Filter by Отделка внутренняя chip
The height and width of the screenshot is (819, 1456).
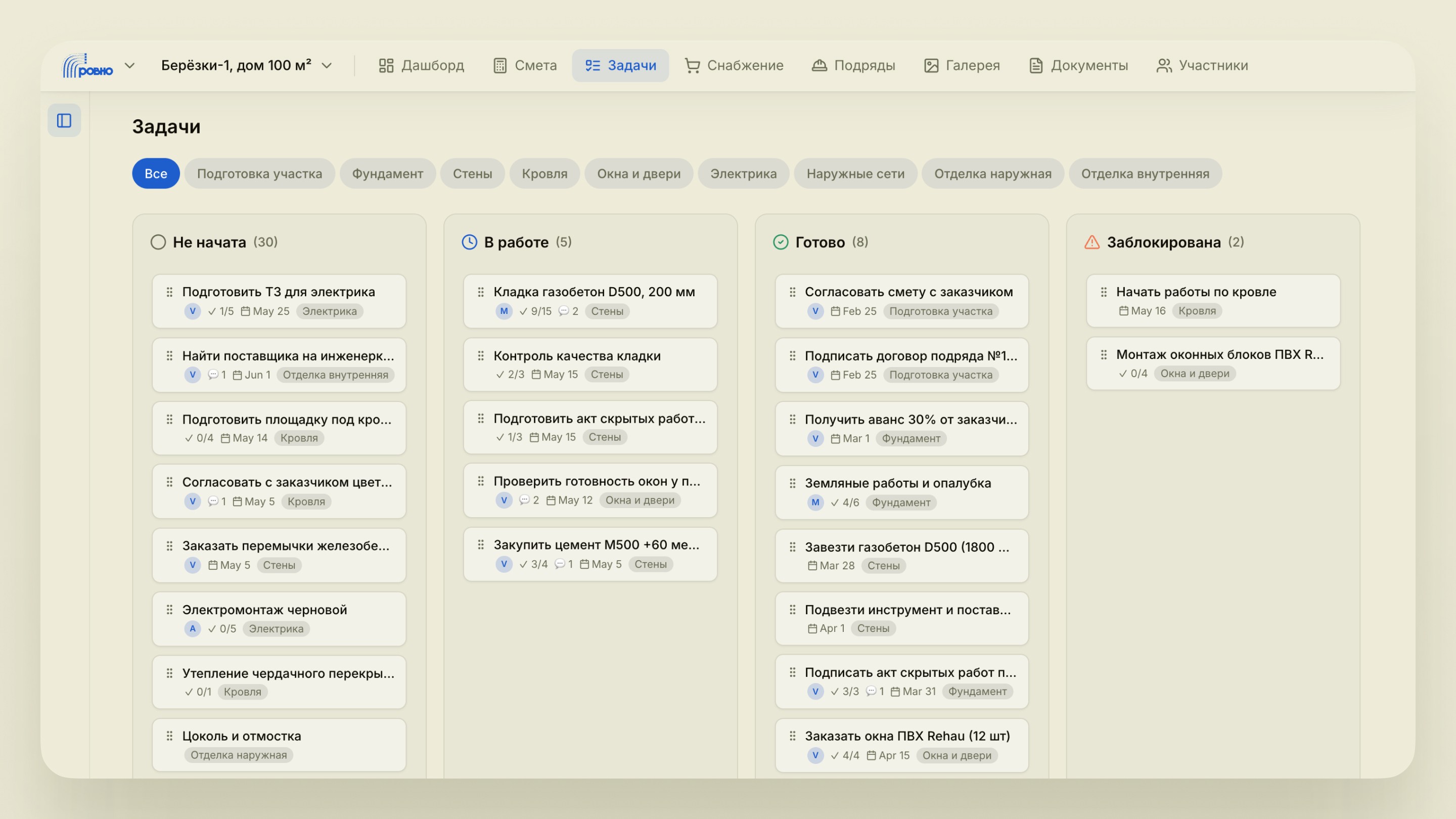point(1145,173)
